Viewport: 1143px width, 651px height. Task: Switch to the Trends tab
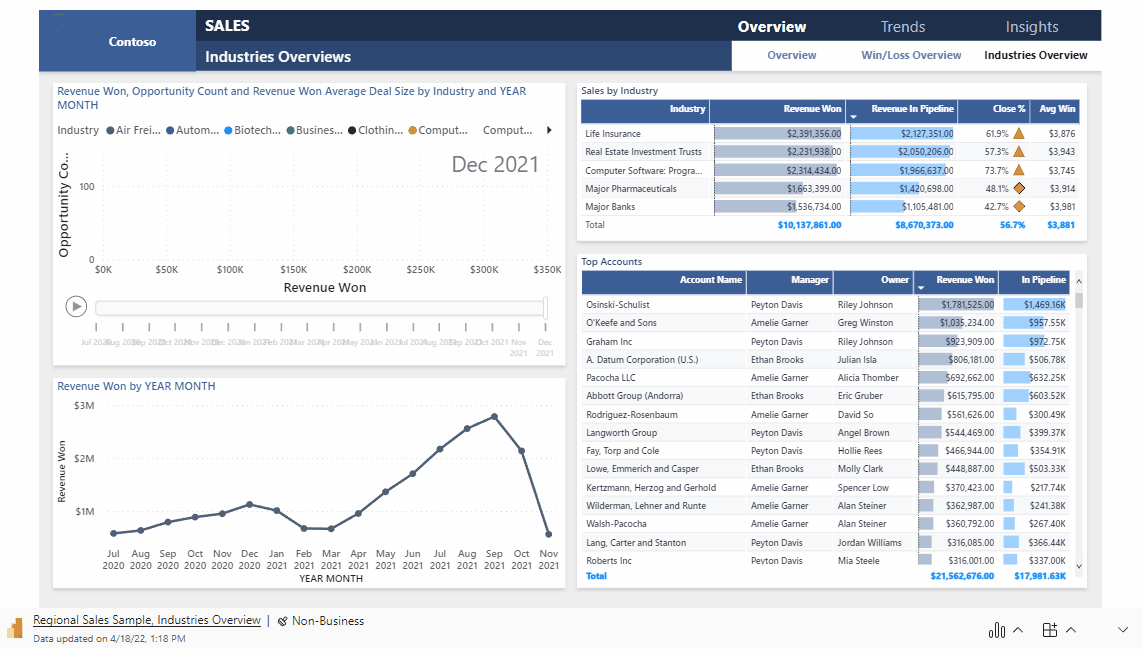click(901, 25)
